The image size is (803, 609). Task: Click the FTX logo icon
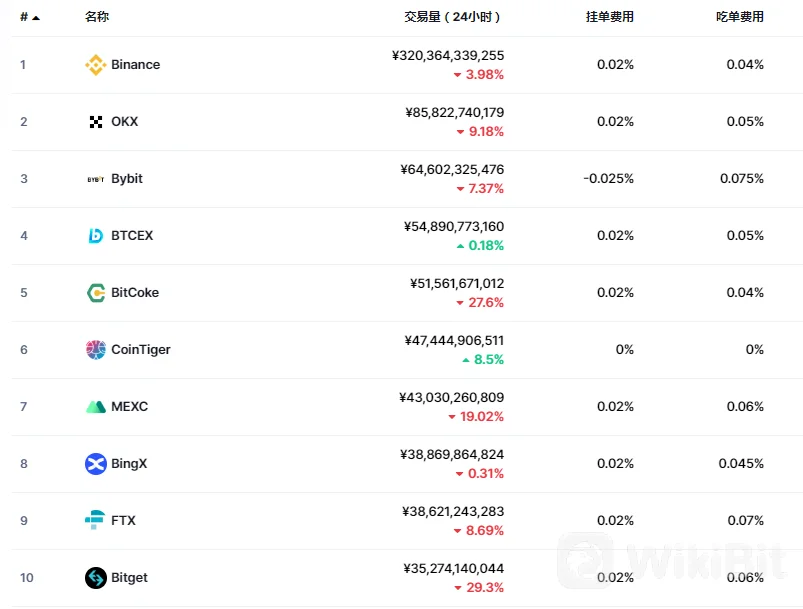[x=95, y=521]
